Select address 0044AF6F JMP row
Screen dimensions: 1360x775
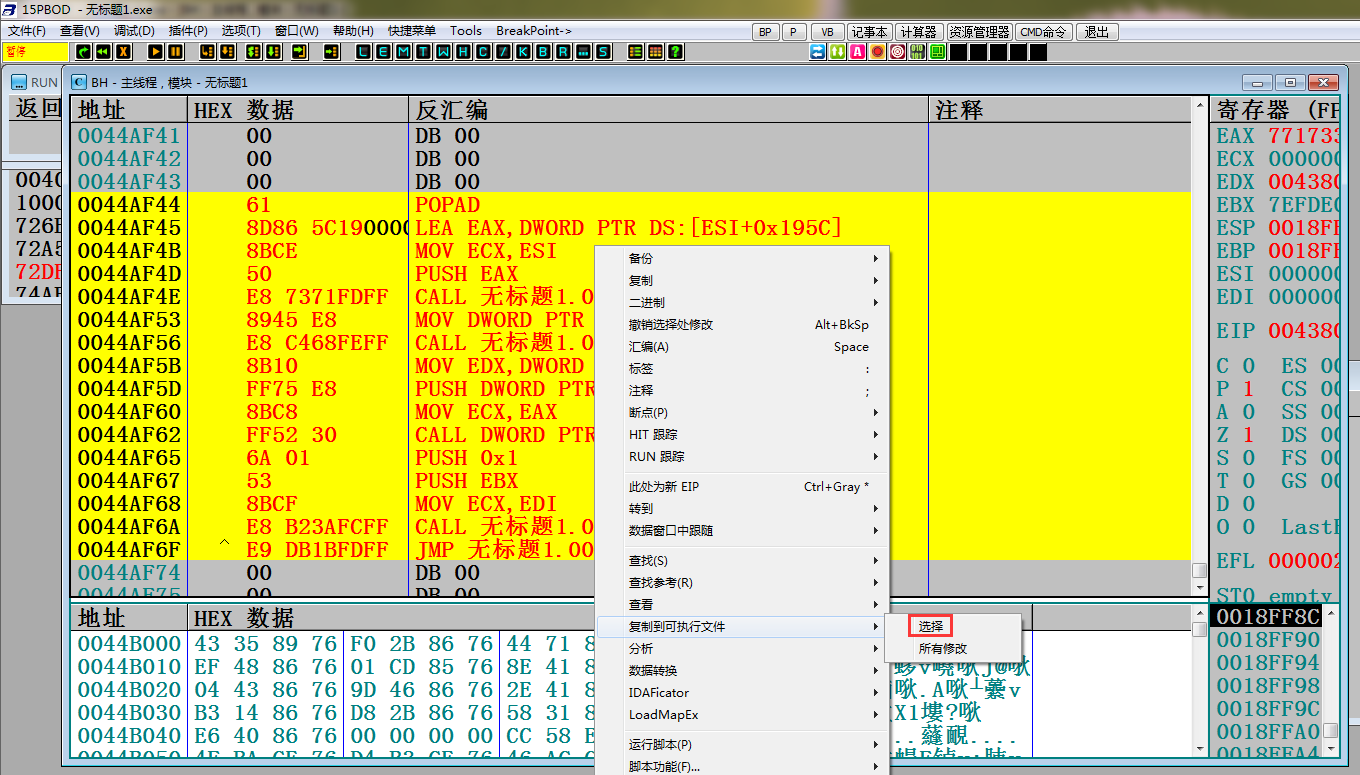(631, 549)
